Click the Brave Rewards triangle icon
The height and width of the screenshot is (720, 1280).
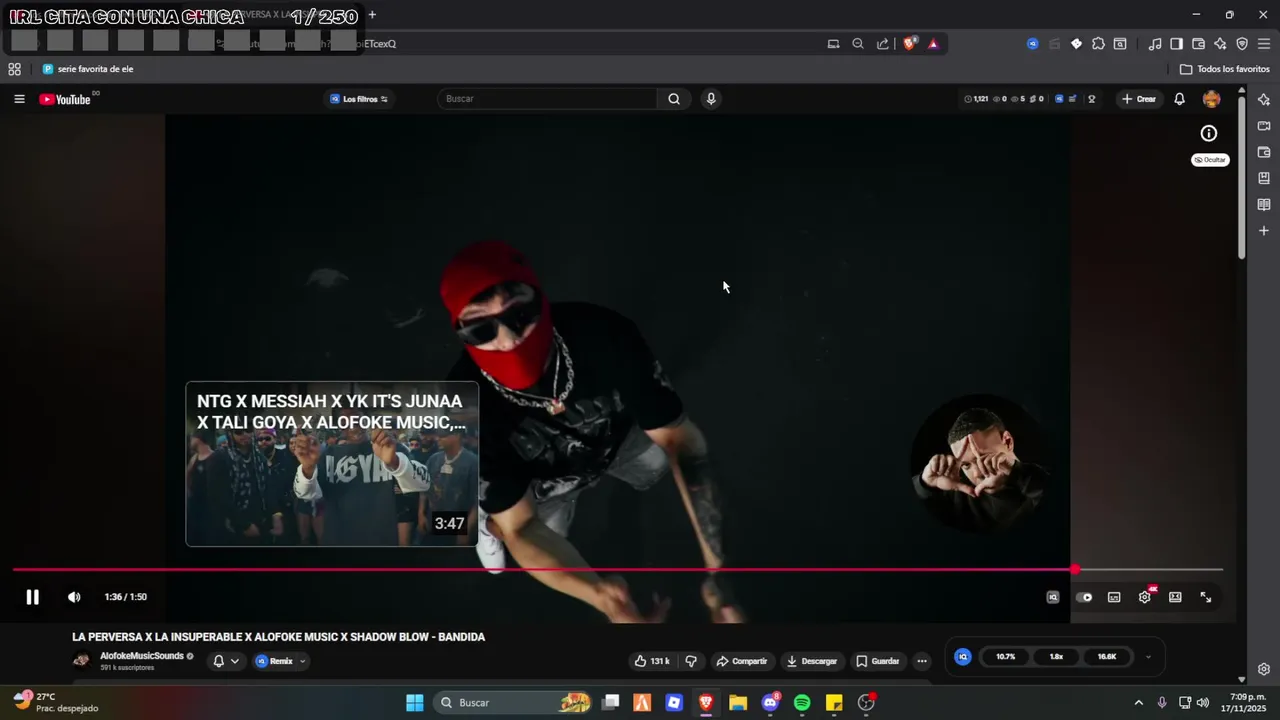tap(933, 43)
